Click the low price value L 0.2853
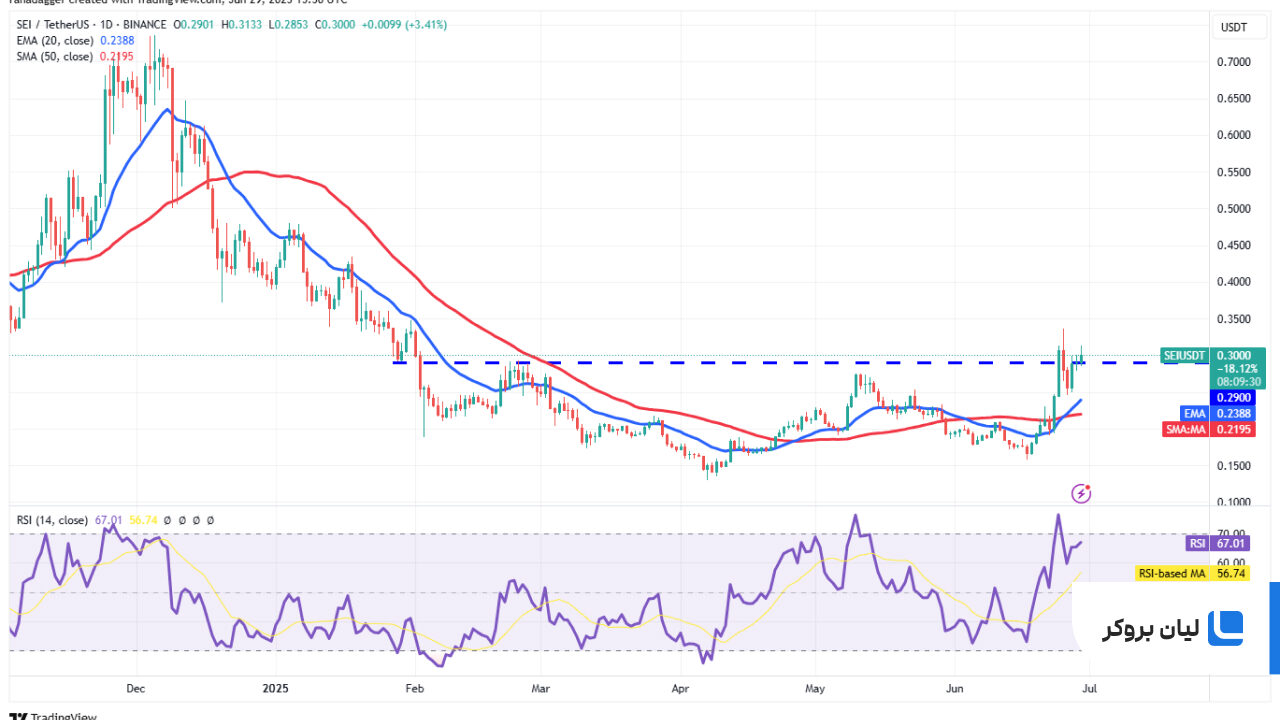The height and width of the screenshot is (720, 1281). (290, 24)
